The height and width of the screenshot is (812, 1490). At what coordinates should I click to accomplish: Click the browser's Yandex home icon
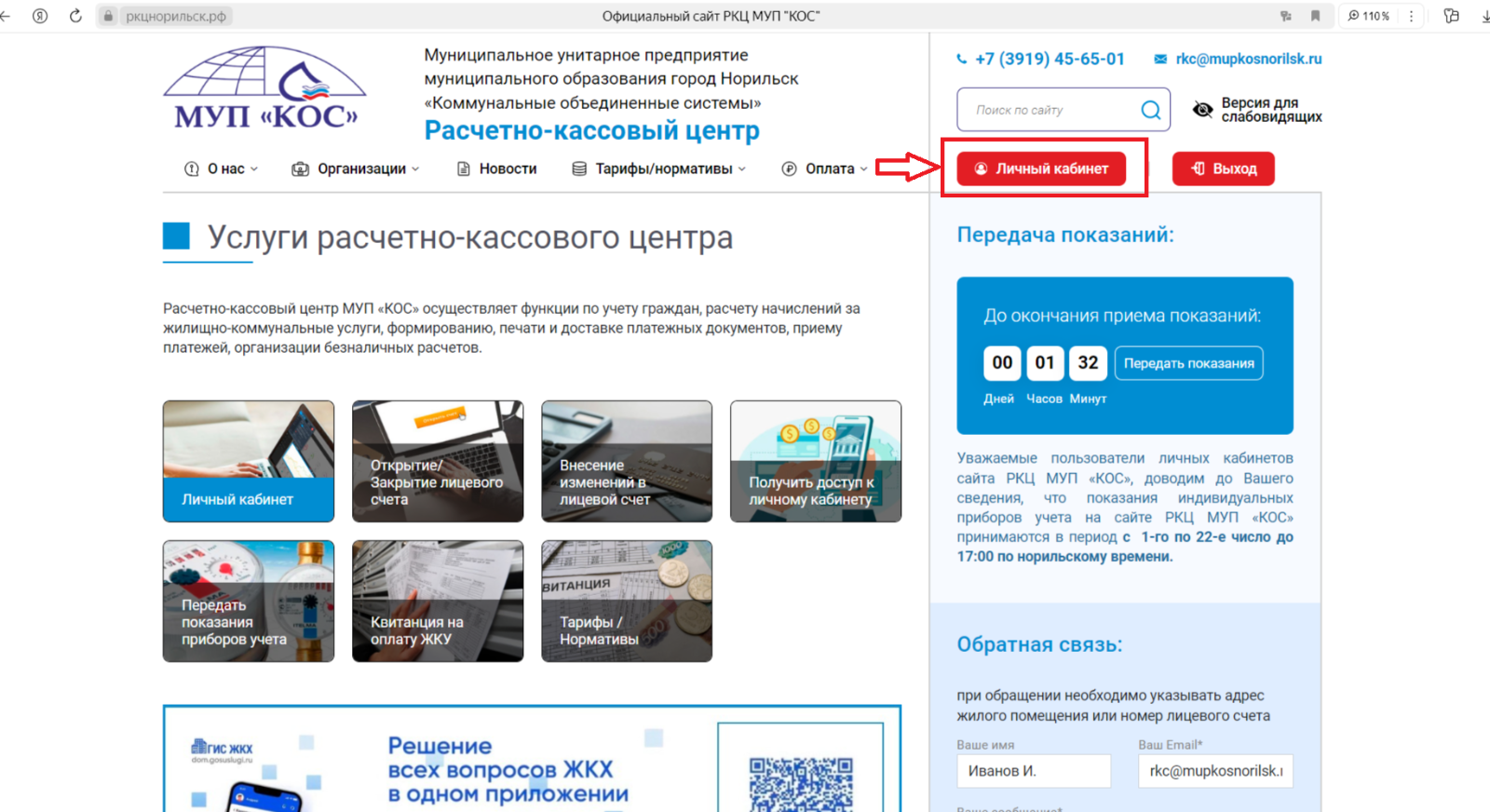[40, 16]
